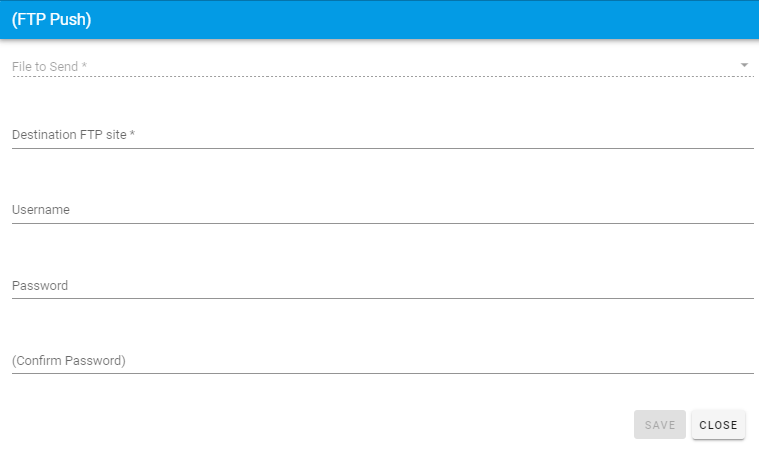The width and height of the screenshot is (759, 449).
Task: Open the File to Send select box
Action: pyautogui.click(x=380, y=66)
